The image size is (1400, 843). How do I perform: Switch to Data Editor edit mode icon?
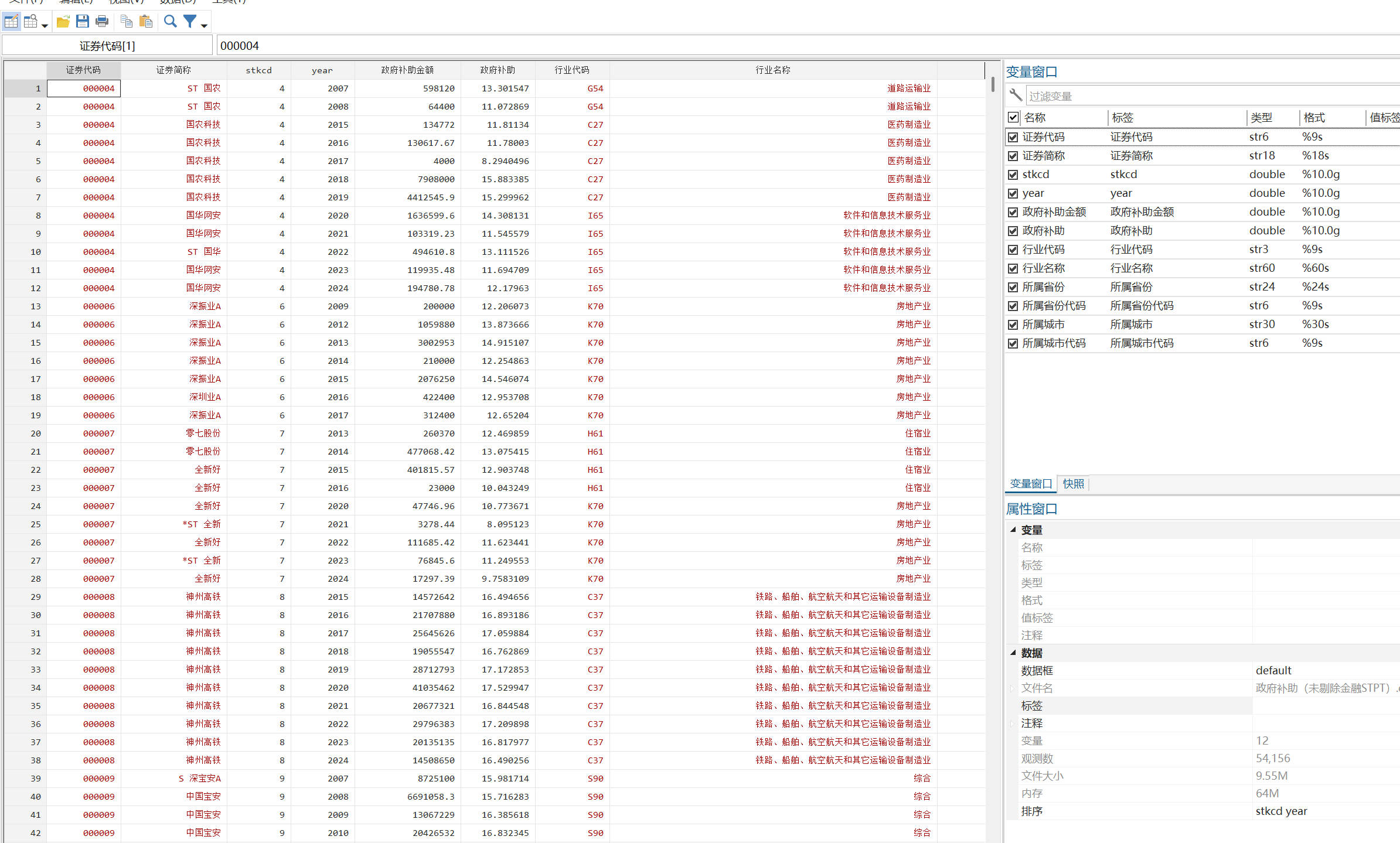tap(11, 22)
